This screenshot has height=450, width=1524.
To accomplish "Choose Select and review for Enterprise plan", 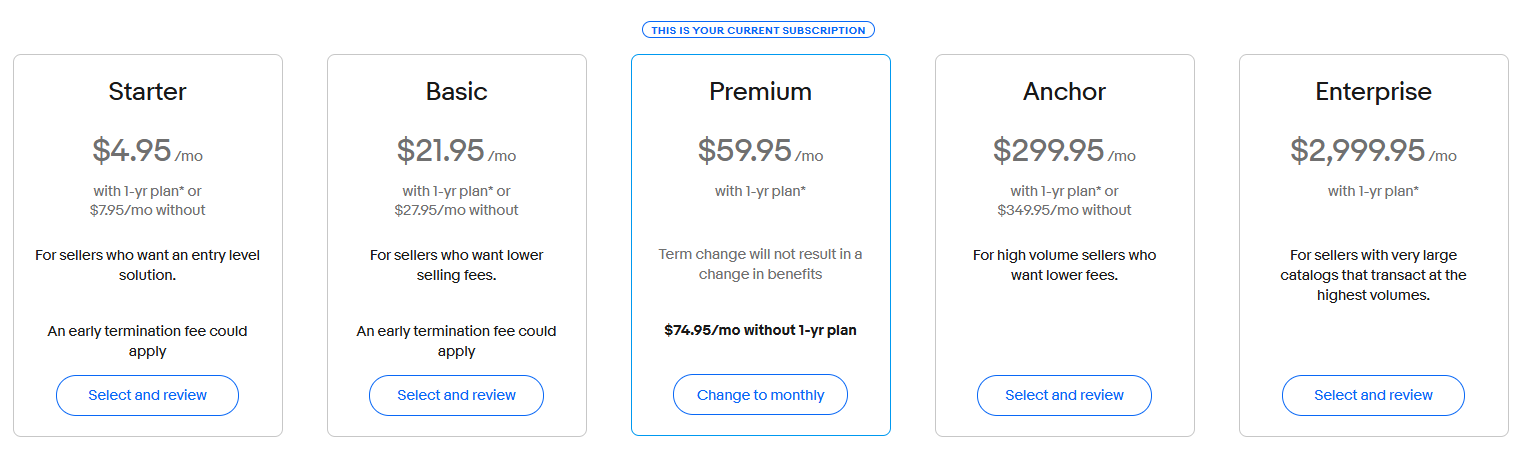I will pos(1373,395).
